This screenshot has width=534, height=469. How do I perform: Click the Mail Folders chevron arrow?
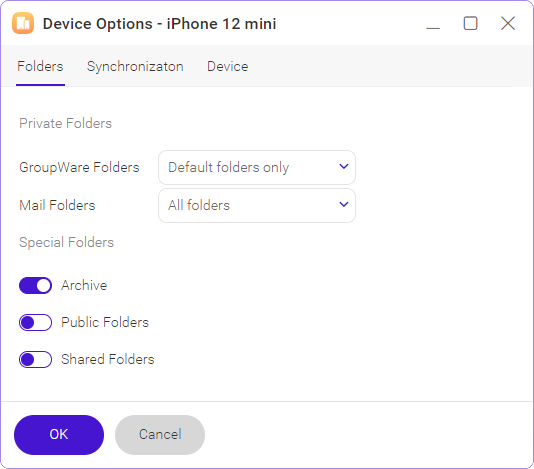(x=344, y=204)
